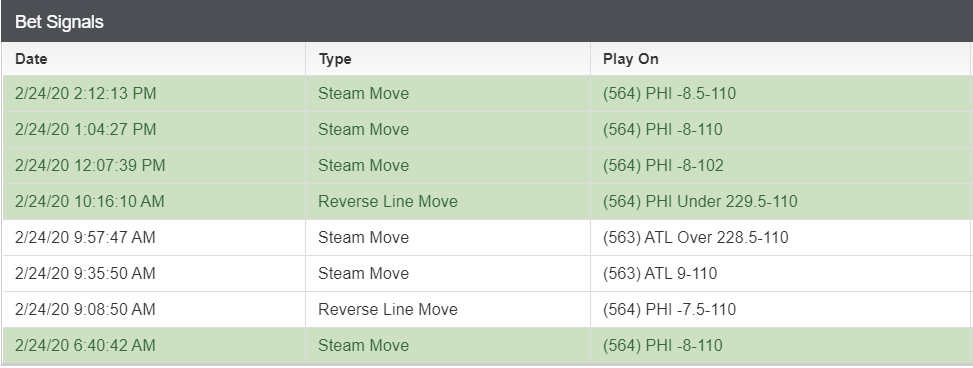Click the 10:16:10 AM Reverse Line Move entry

tap(388, 202)
